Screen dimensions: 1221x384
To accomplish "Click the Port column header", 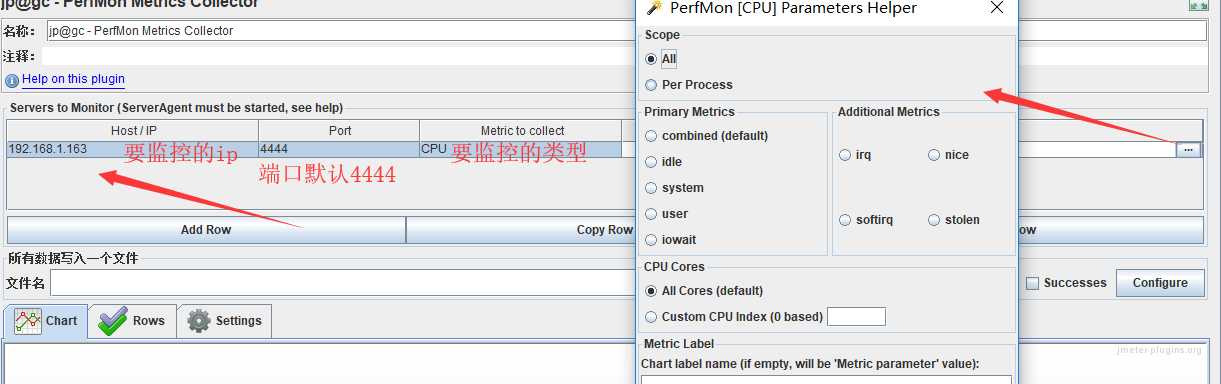I will pos(339,131).
